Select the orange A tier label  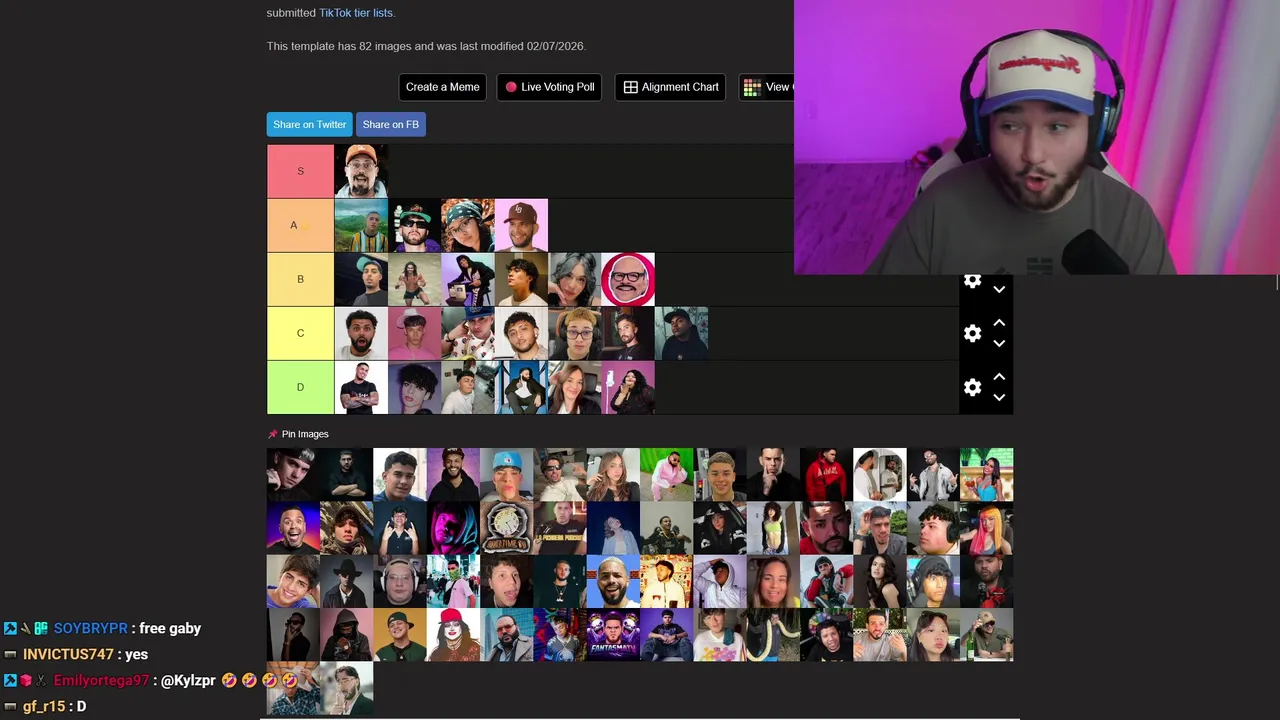pyautogui.click(x=300, y=225)
